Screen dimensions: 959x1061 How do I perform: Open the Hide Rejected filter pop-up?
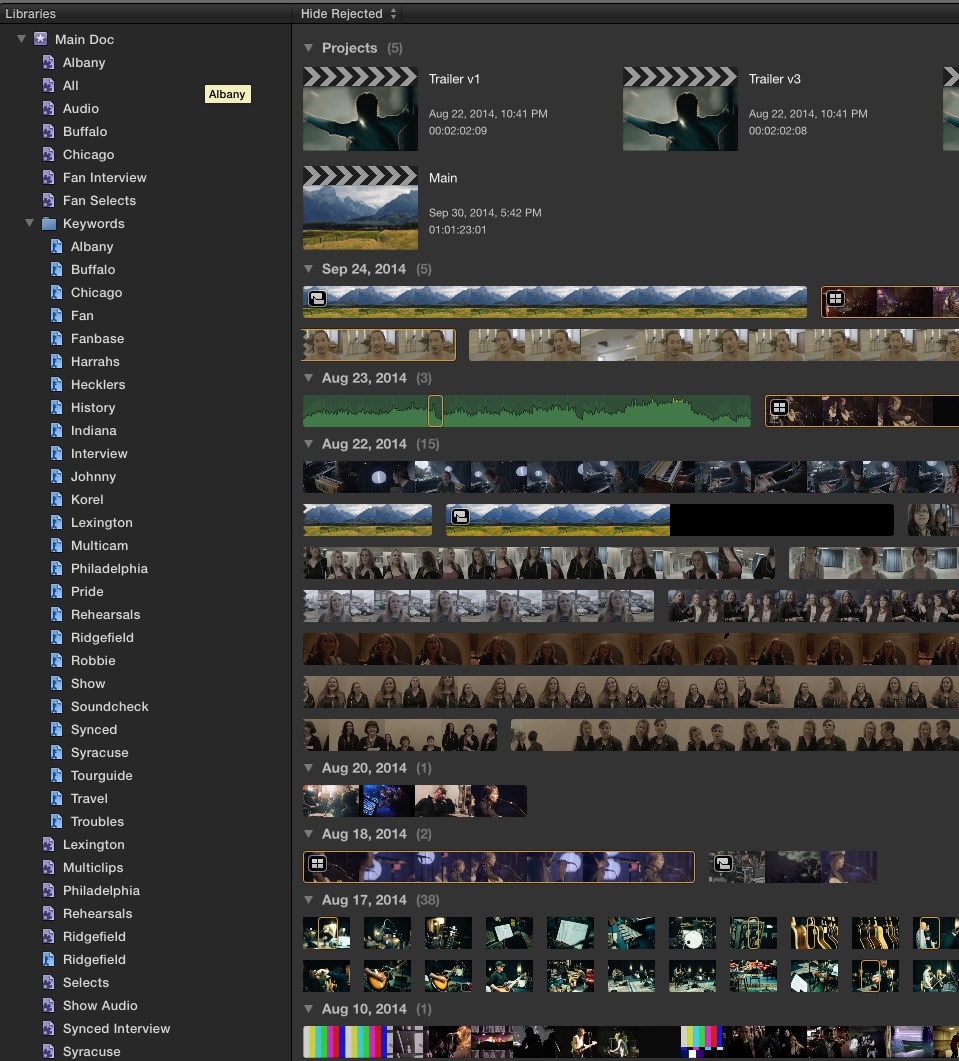349,14
